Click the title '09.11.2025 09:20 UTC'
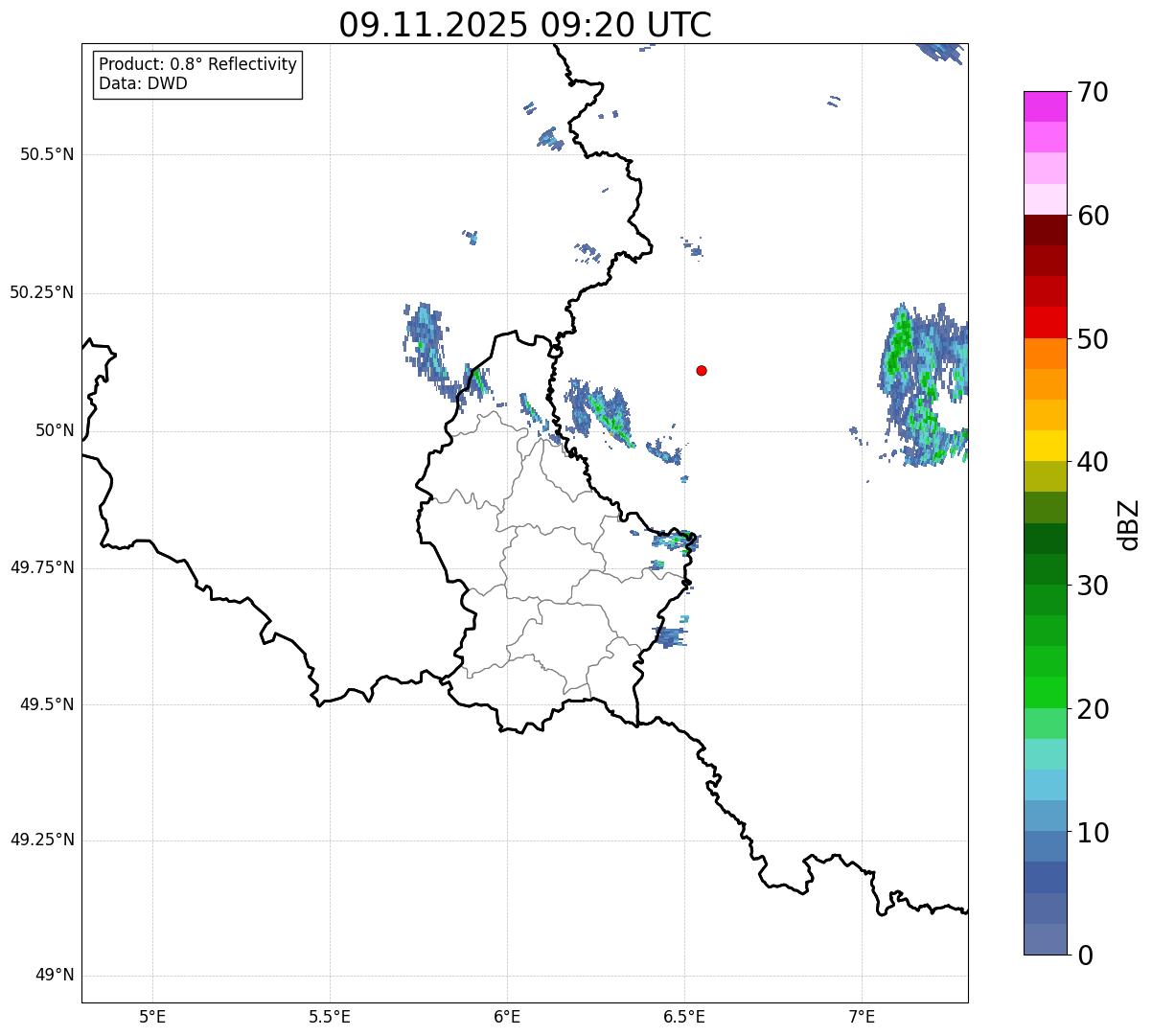This screenshot has width=1152, height=1036. (525, 25)
